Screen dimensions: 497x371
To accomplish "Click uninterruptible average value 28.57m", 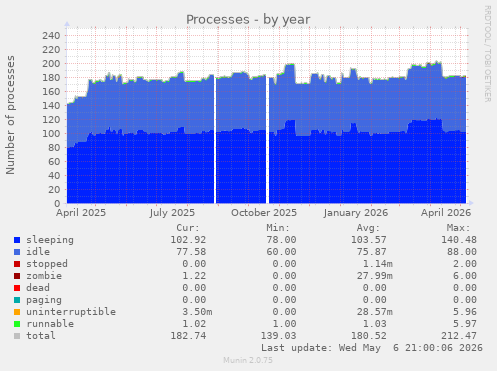I will click(x=375, y=312).
